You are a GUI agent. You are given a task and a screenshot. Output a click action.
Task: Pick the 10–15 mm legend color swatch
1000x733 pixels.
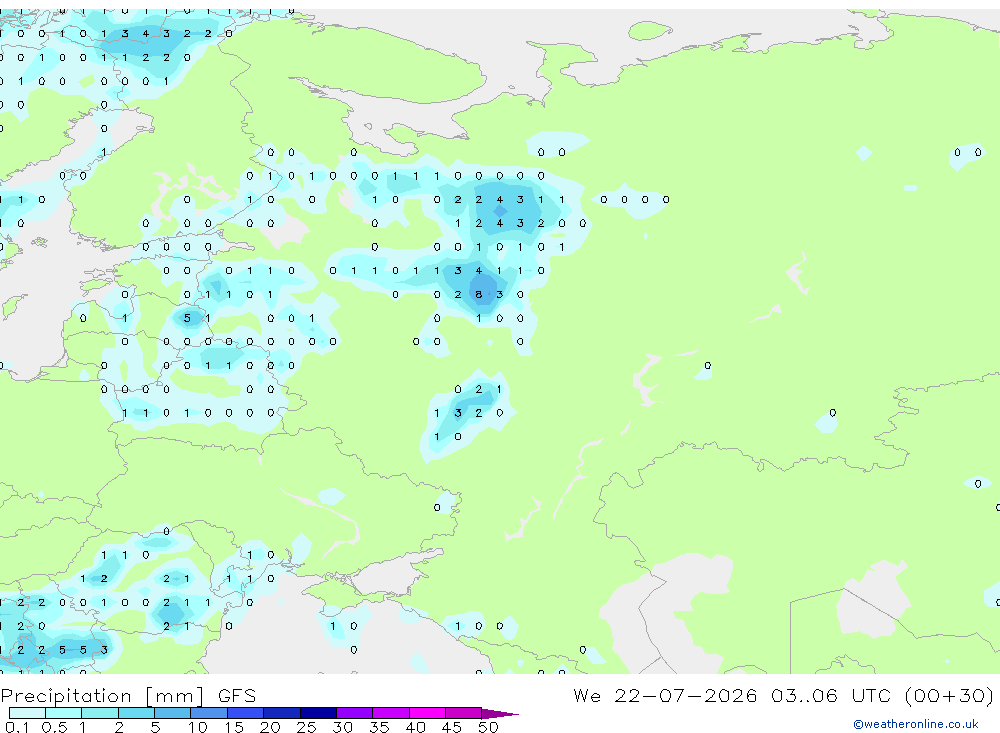click(x=209, y=713)
